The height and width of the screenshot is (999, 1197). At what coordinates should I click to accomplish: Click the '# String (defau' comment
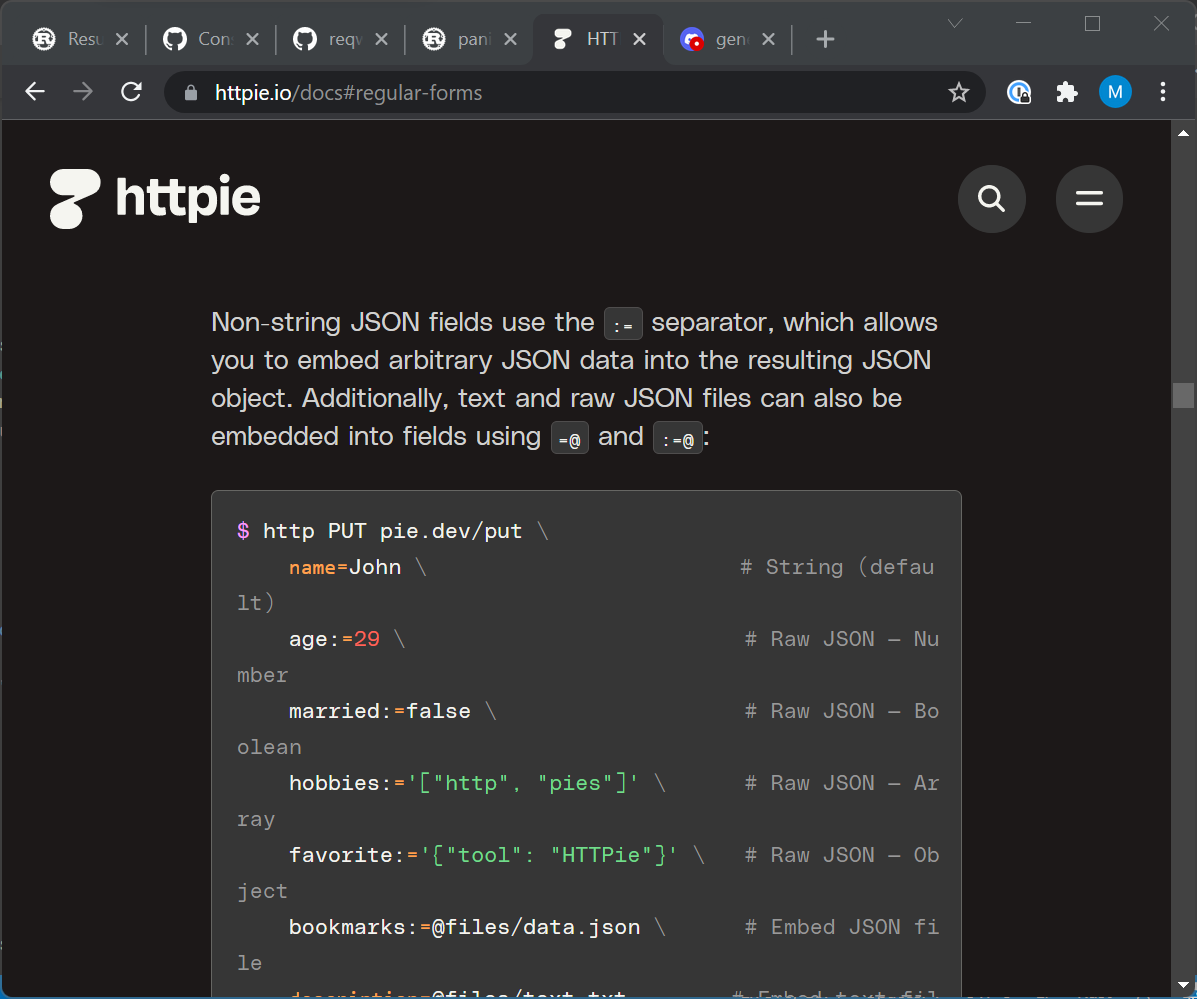click(x=837, y=567)
